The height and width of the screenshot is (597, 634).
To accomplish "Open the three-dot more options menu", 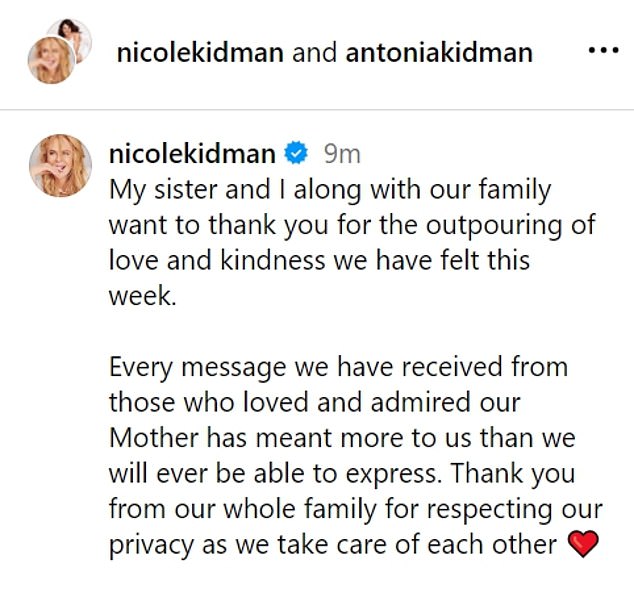I will coord(602,50).
